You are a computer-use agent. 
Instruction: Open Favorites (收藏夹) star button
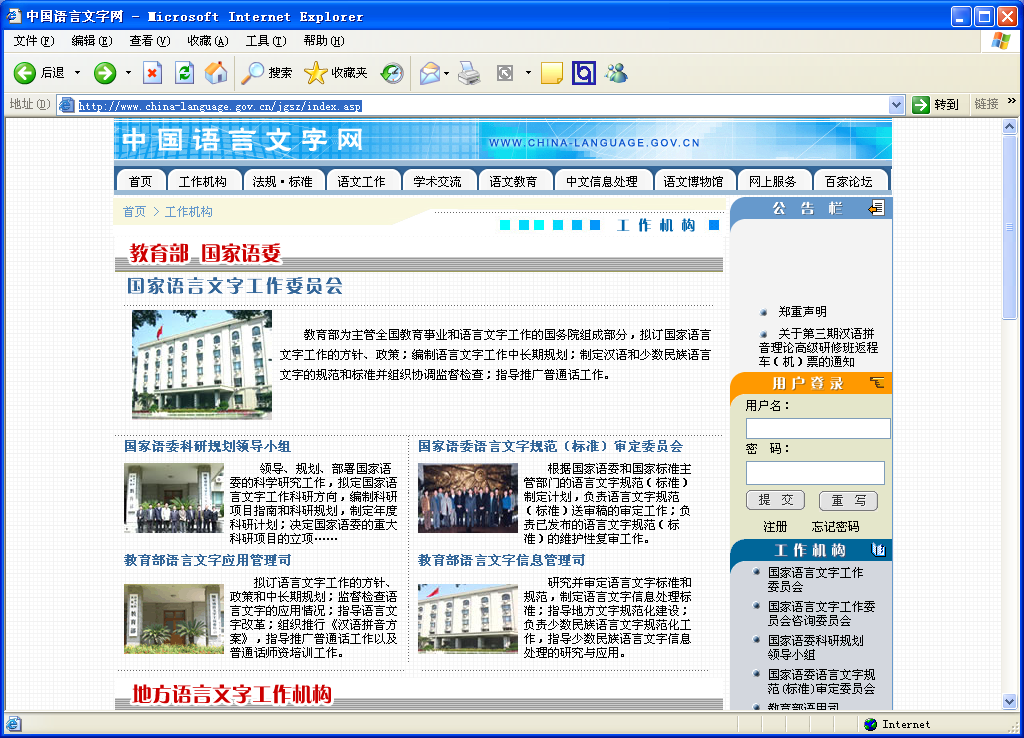[x=336, y=73]
